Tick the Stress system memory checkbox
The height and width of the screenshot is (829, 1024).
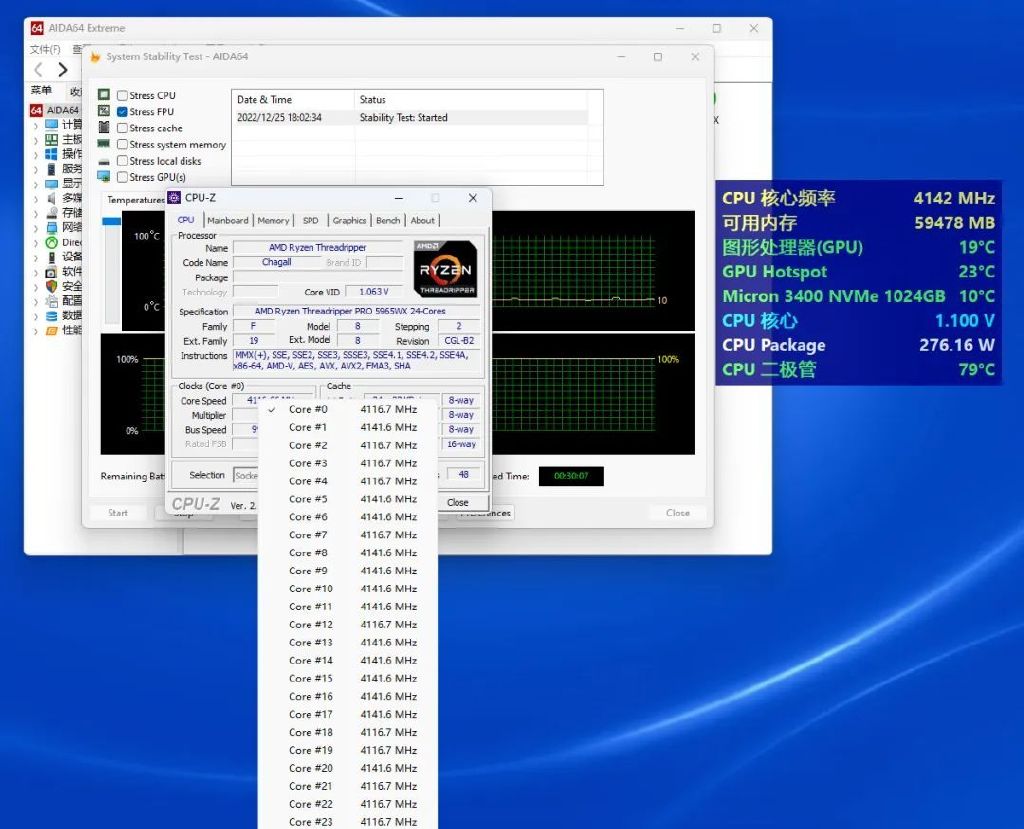pos(122,145)
